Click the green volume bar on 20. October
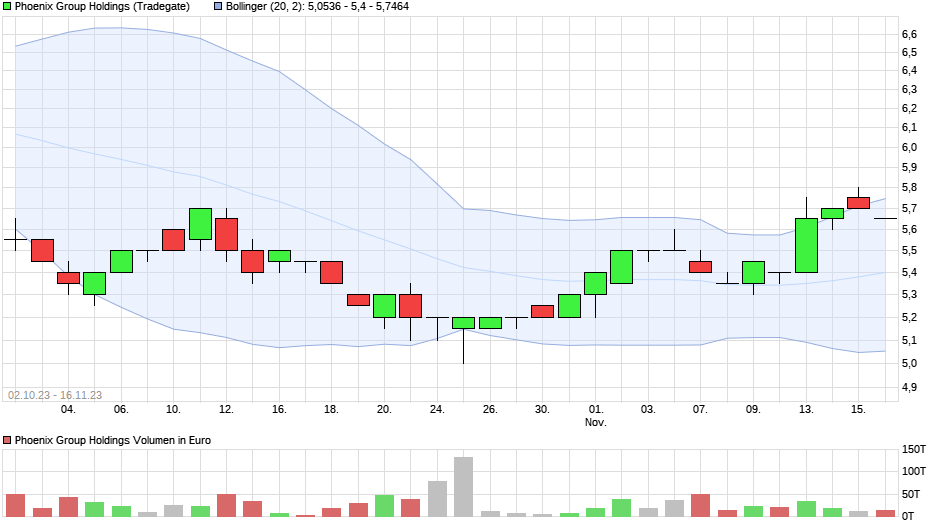This screenshot has width=940, height=526. [x=384, y=506]
